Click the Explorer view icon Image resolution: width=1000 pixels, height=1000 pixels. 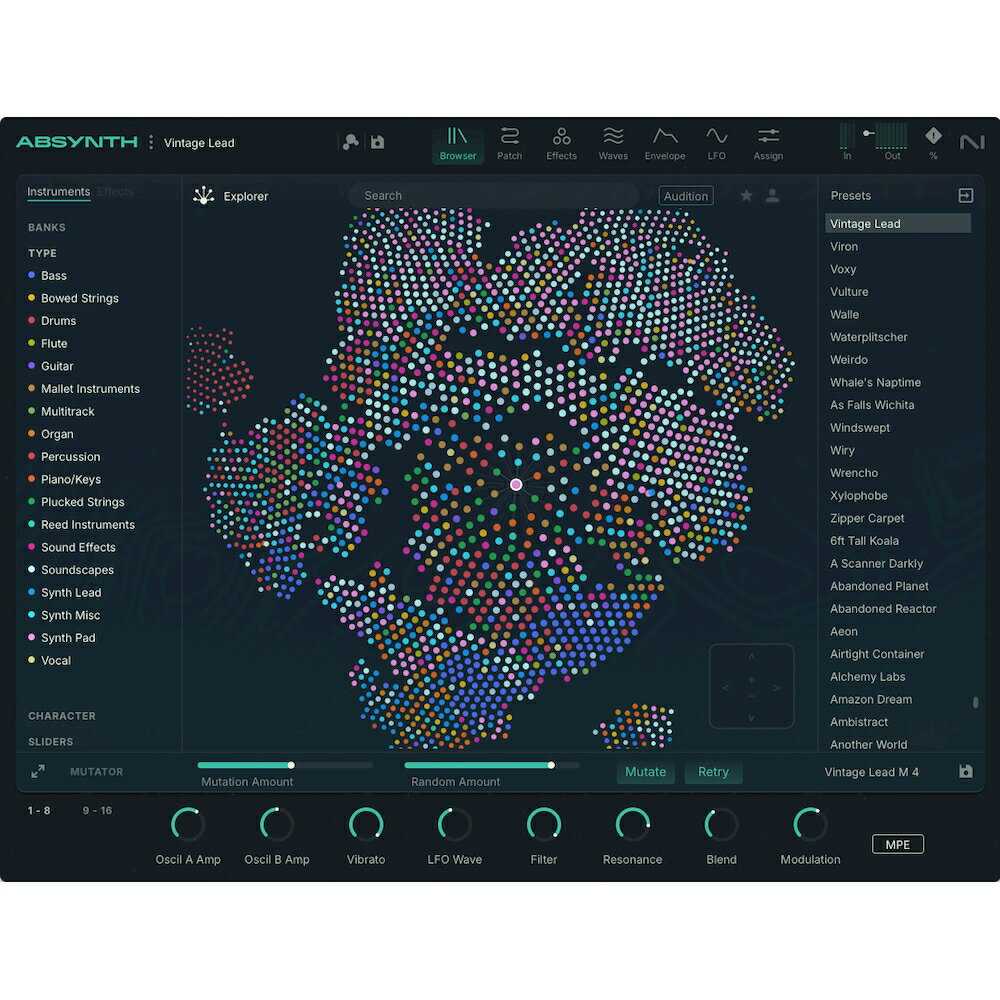204,196
